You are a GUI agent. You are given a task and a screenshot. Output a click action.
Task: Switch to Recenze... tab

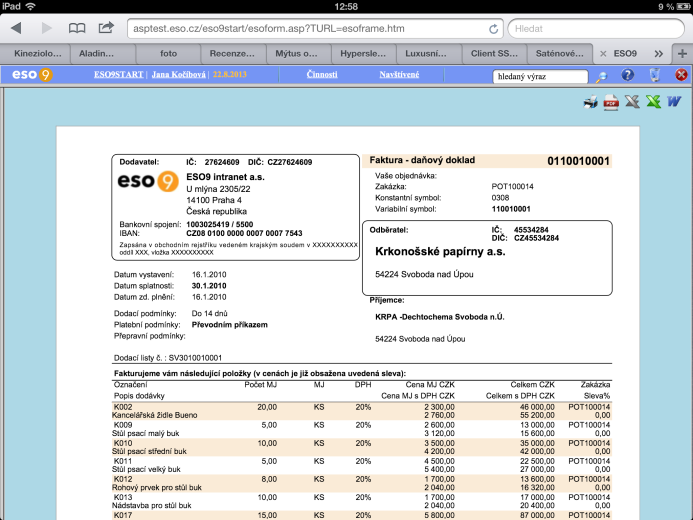[x=232, y=54]
